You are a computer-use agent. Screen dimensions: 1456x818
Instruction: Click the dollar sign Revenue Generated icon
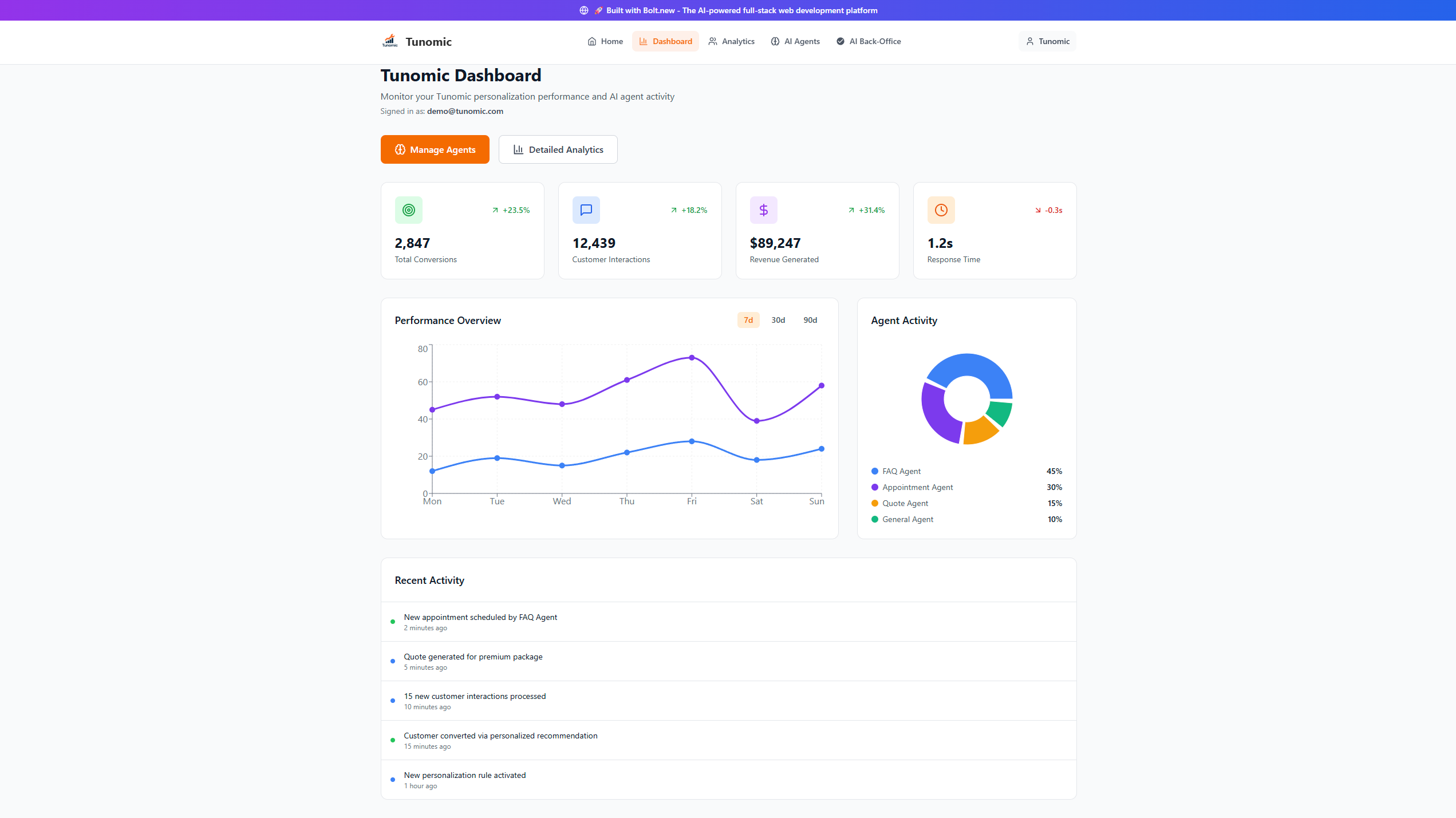point(763,210)
